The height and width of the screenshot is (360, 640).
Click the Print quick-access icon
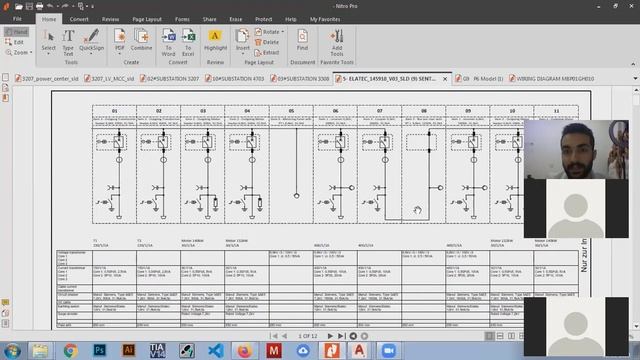coord(39,6)
